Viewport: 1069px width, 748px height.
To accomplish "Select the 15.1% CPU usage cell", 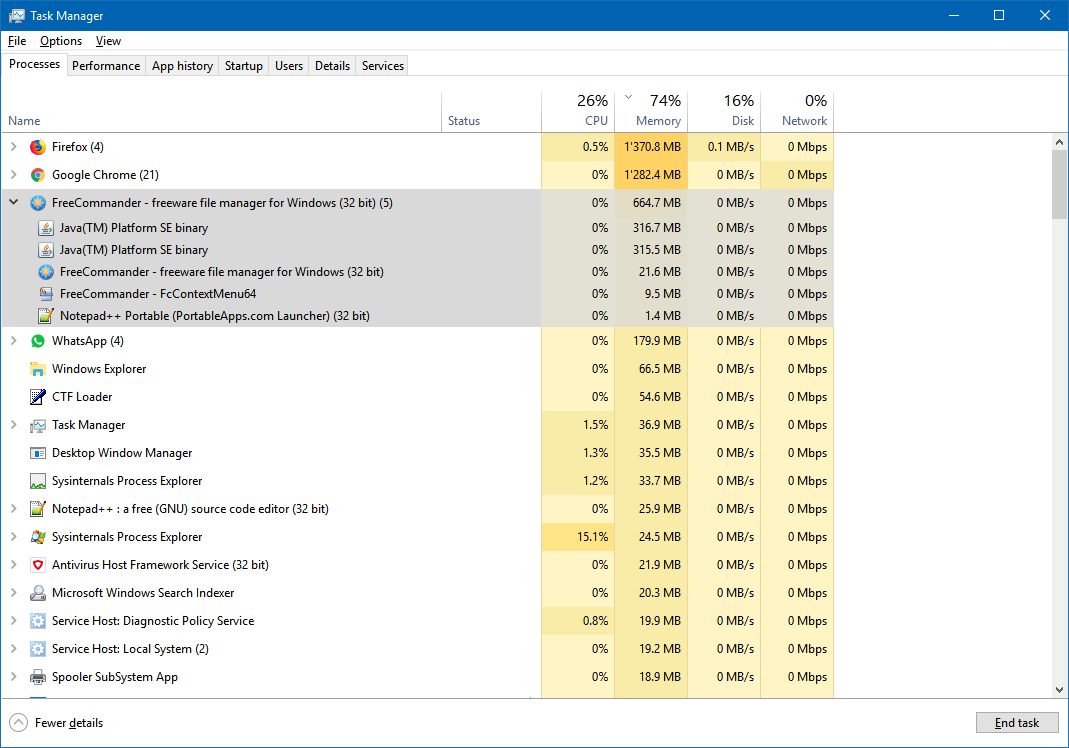I will click(578, 537).
